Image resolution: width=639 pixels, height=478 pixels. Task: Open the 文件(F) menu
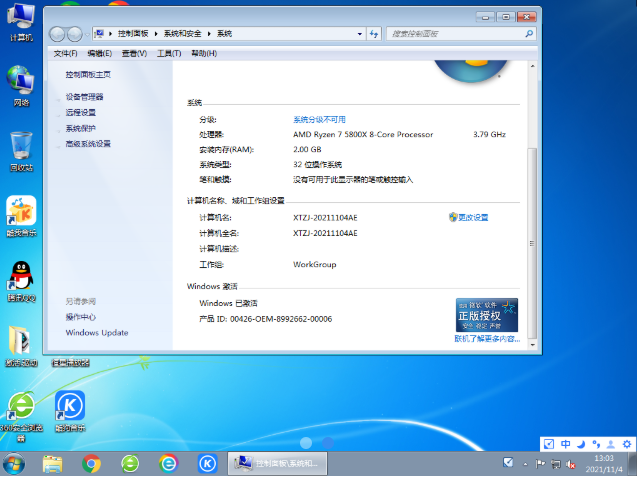tap(65, 53)
